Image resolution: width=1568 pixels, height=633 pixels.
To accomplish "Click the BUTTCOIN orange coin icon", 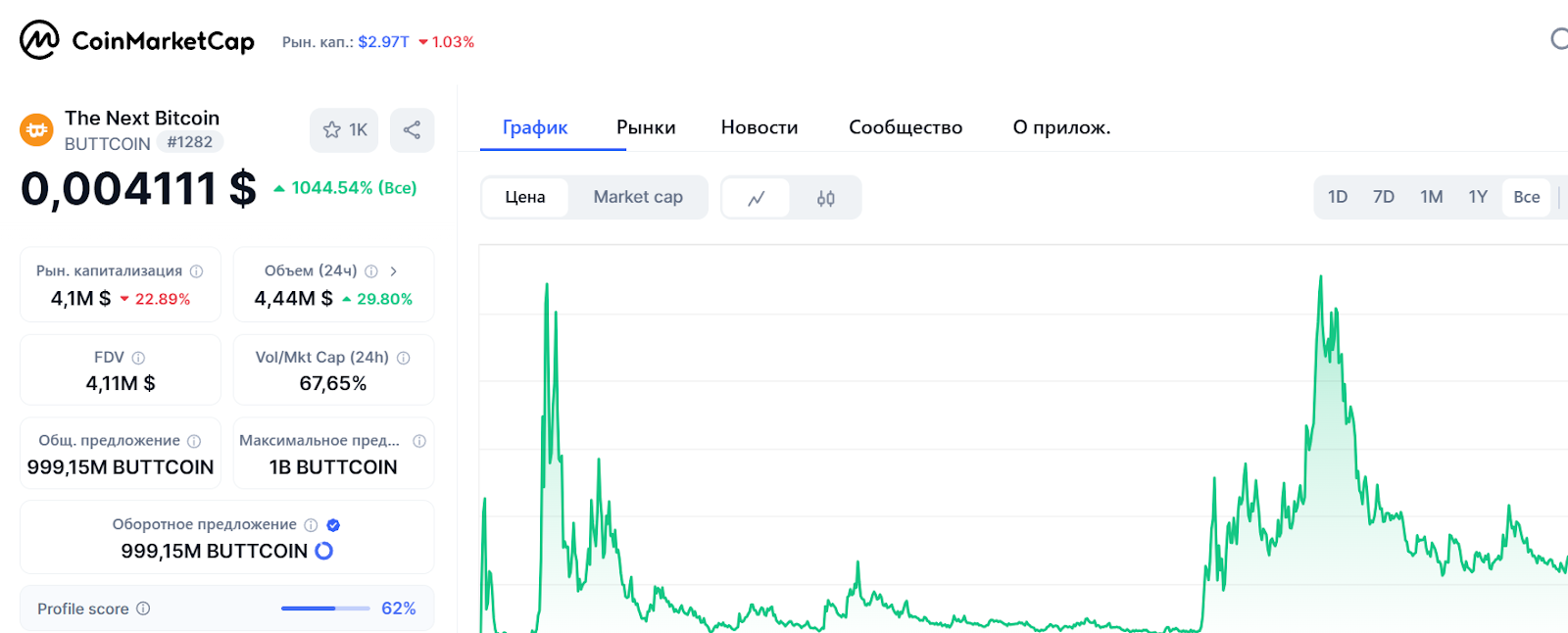I will pos(36,130).
